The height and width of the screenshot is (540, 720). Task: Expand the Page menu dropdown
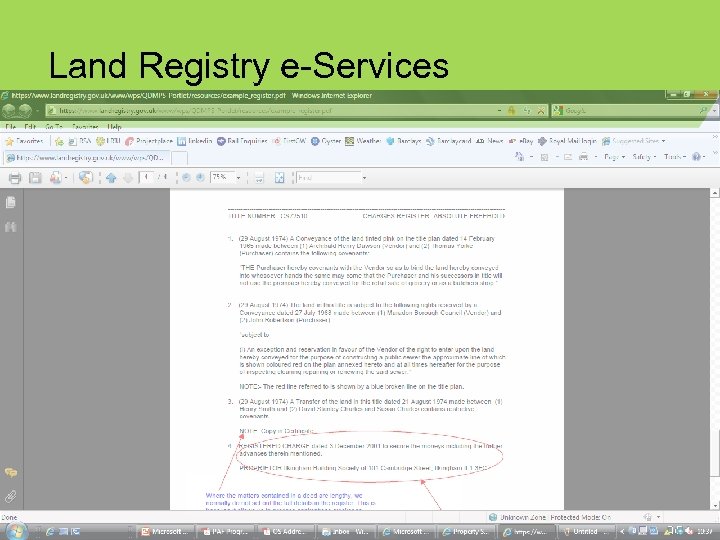click(614, 157)
